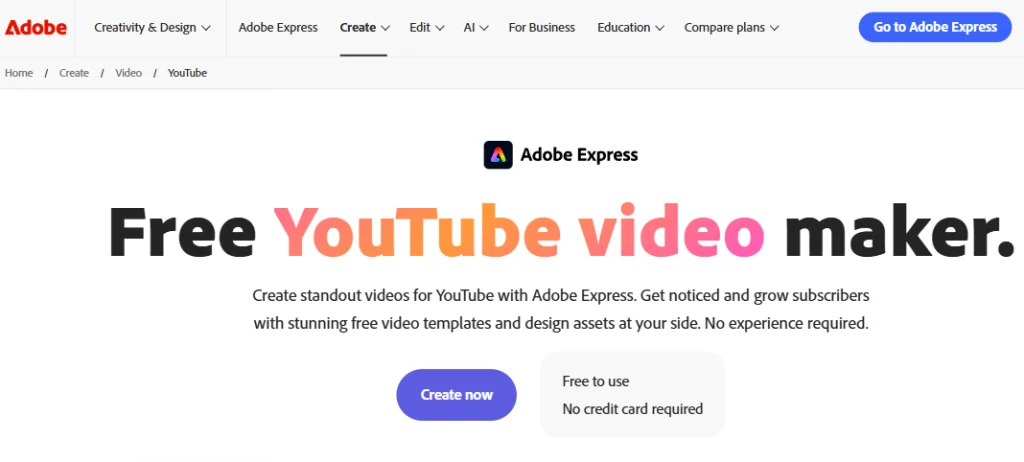Open the Video breadcrumb link
The image size is (1024, 462).
coord(129,73)
